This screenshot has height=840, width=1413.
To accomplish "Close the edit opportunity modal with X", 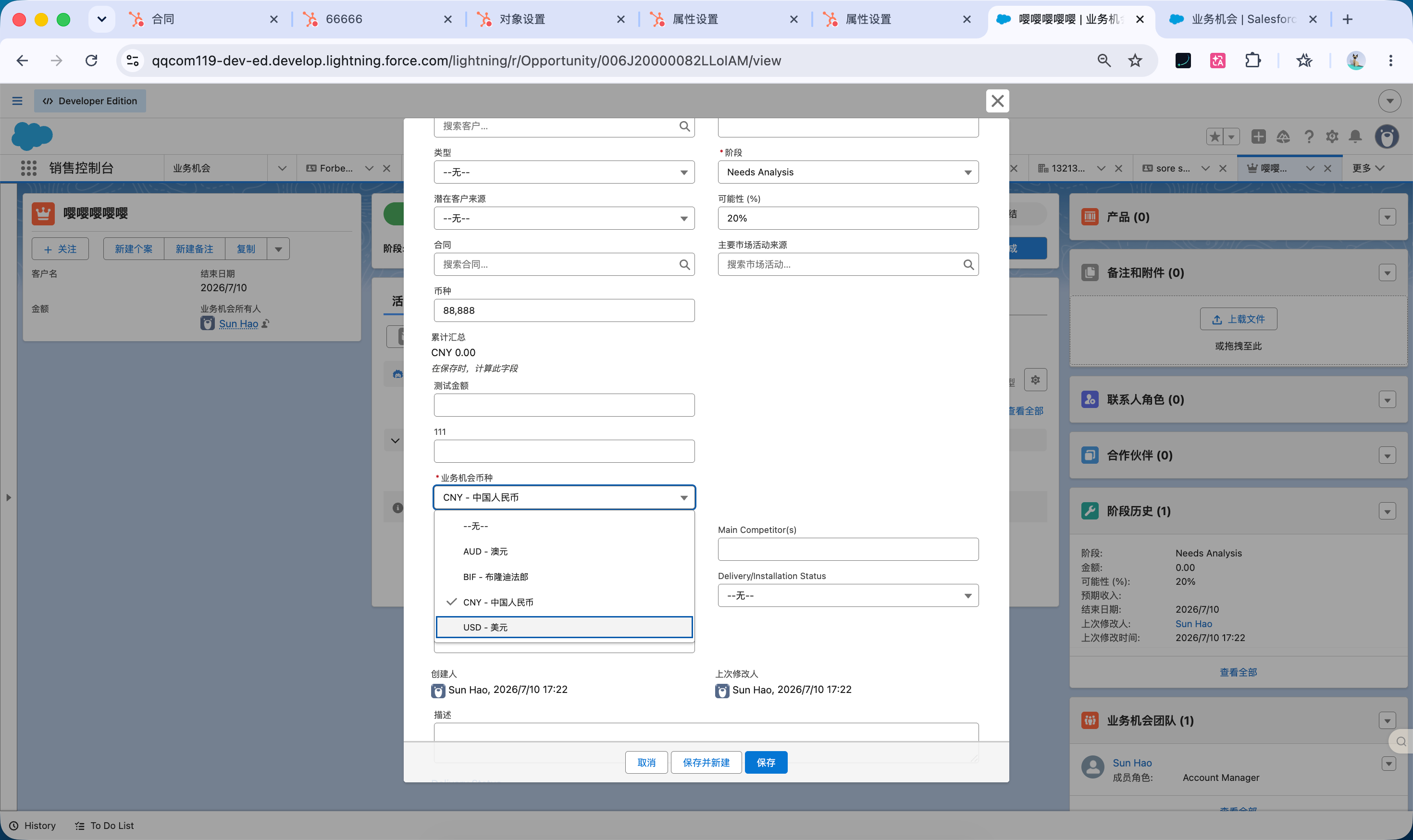I will coord(997,101).
